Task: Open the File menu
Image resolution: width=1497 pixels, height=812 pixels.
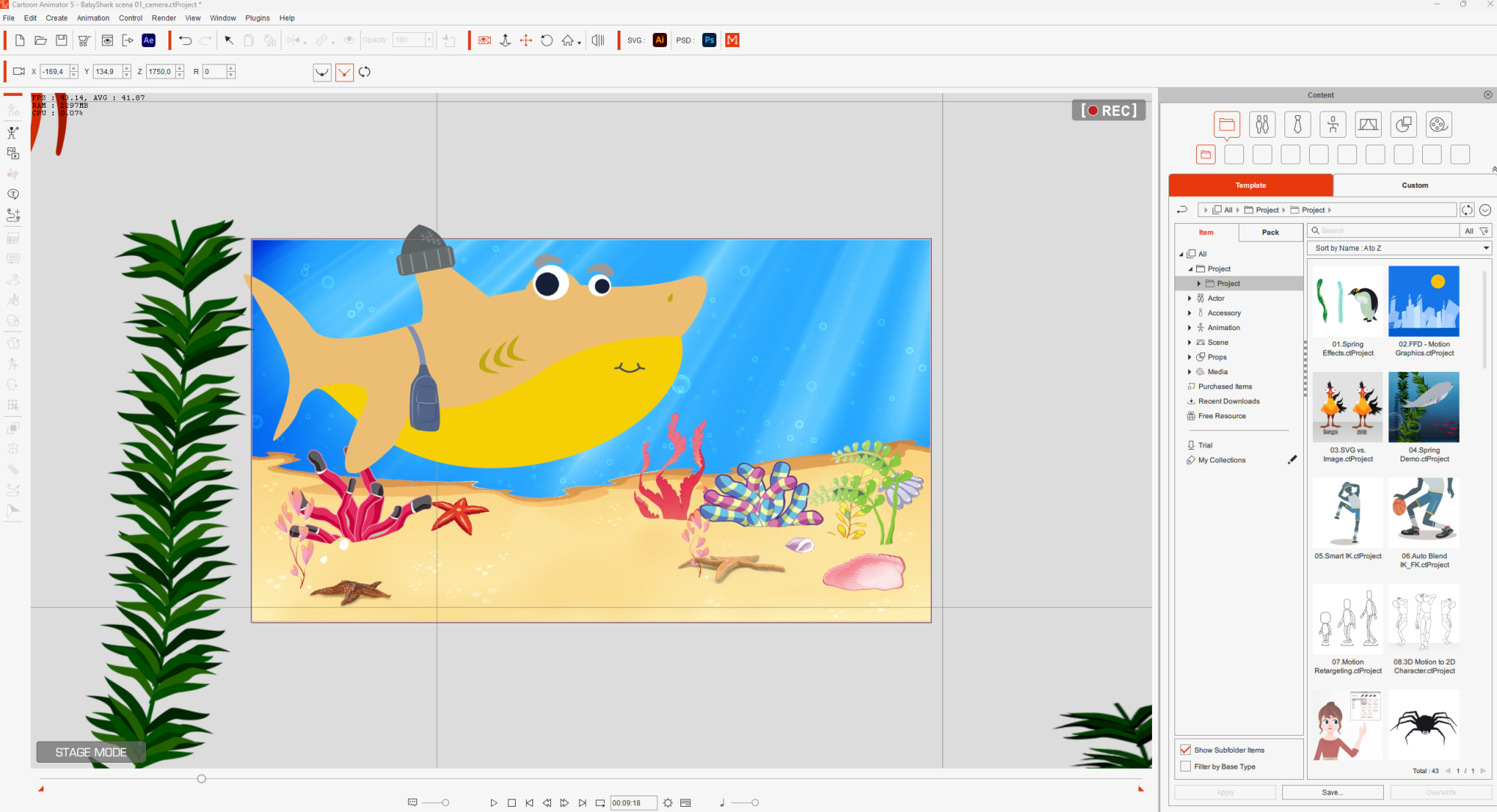Action: point(9,18)
